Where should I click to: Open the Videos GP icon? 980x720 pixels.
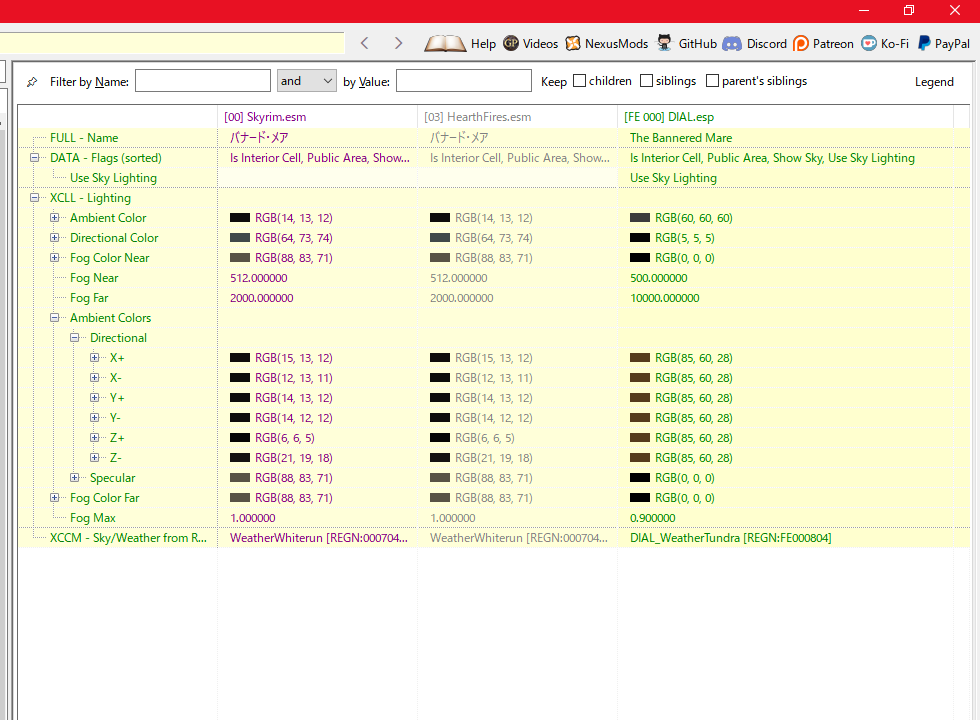(x=511, y=42)
